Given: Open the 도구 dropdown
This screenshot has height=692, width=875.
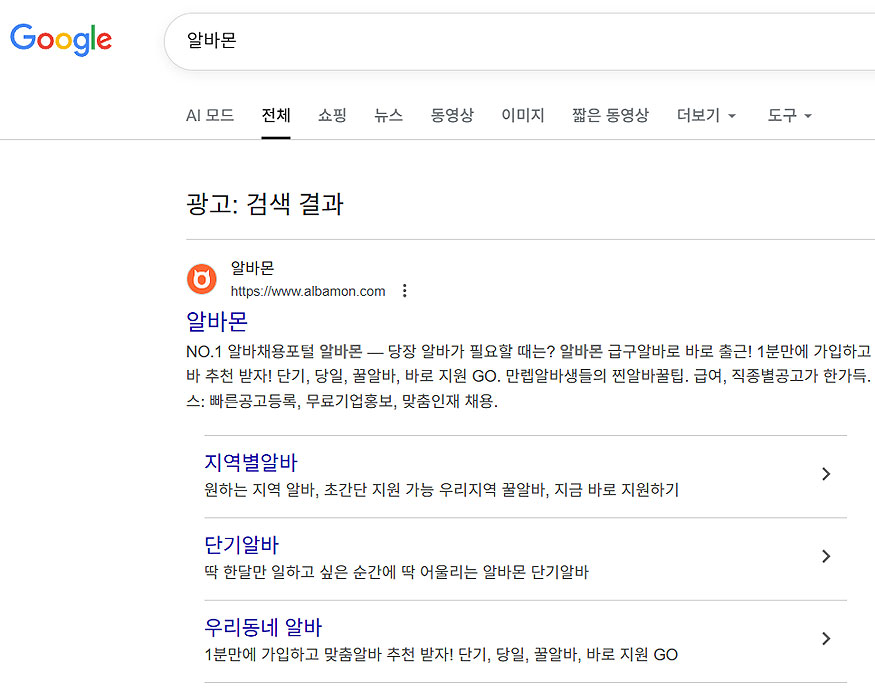Looking at the screenshot, I should tap(782, 115).
